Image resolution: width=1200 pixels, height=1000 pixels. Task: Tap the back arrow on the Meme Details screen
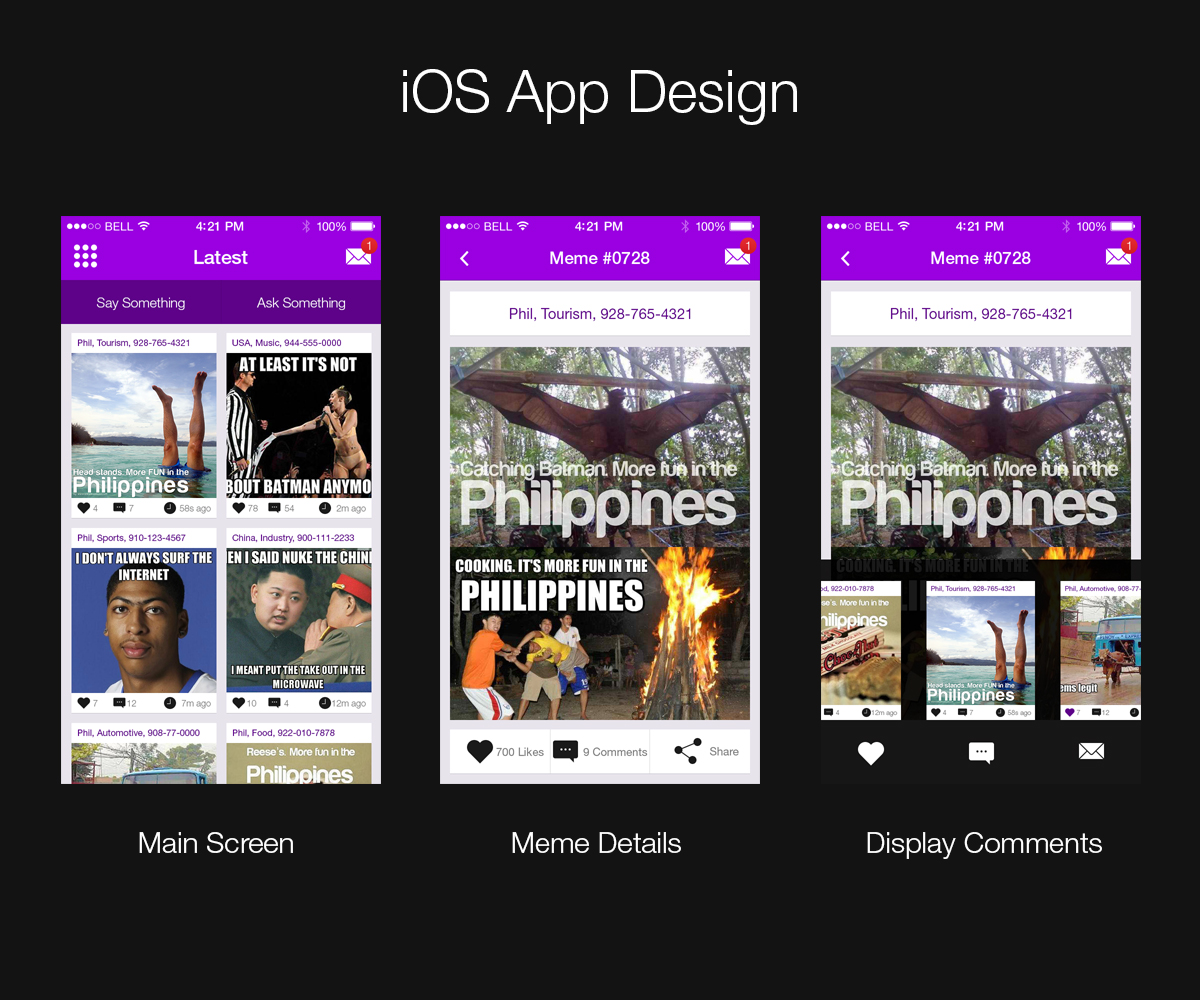click(464, 258)
